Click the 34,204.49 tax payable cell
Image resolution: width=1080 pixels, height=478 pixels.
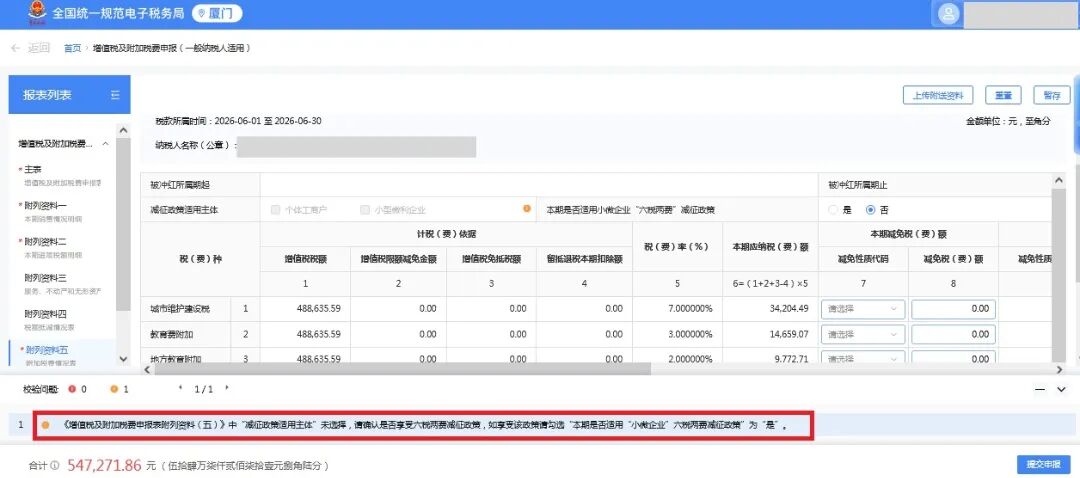click(x=770, y=309)
